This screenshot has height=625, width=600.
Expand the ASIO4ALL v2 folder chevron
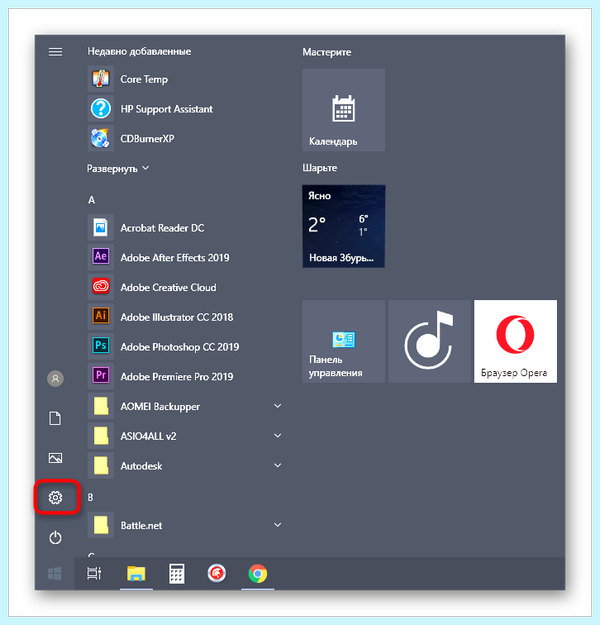(x=277, y=436)
